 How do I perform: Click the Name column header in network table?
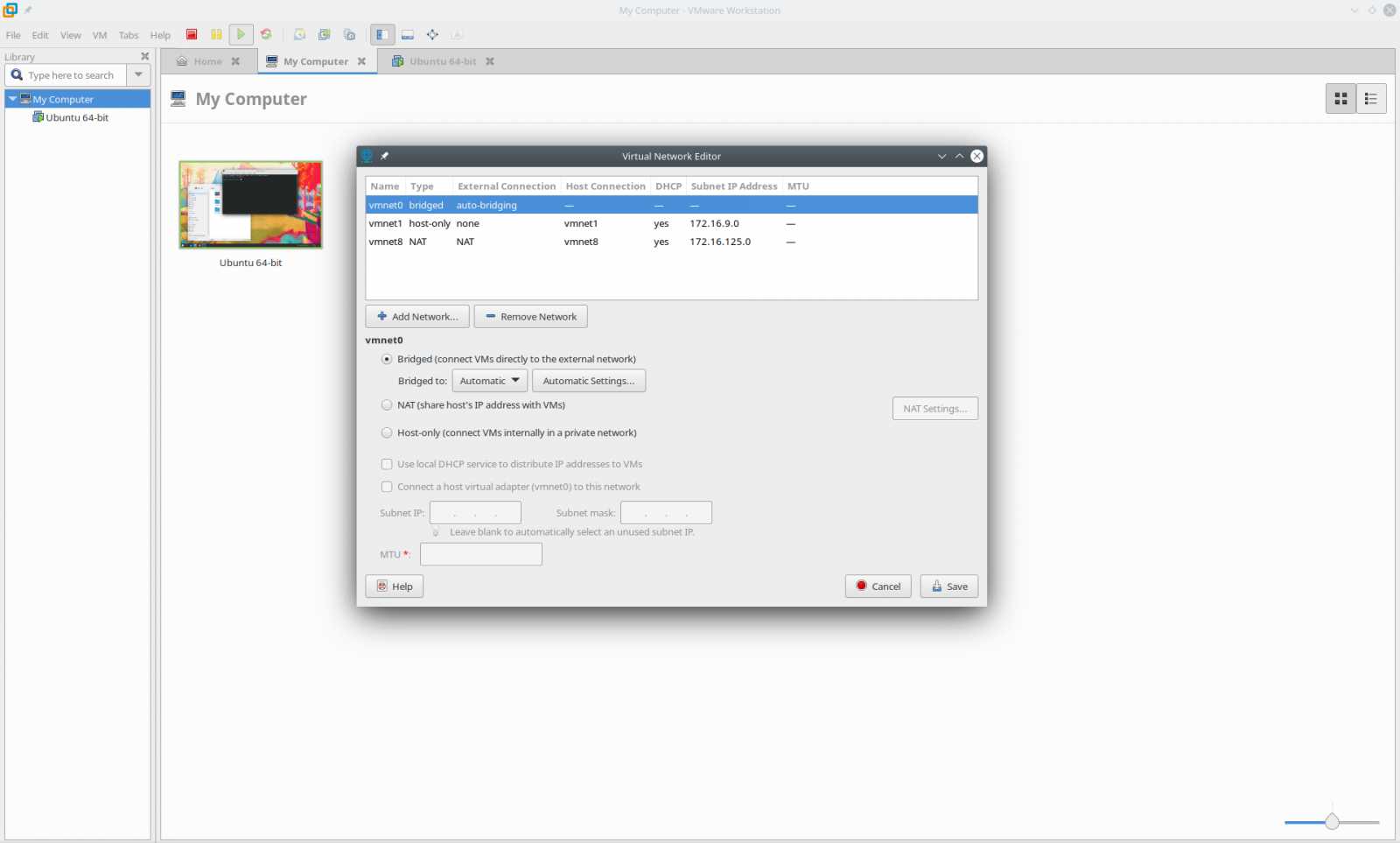385,186
